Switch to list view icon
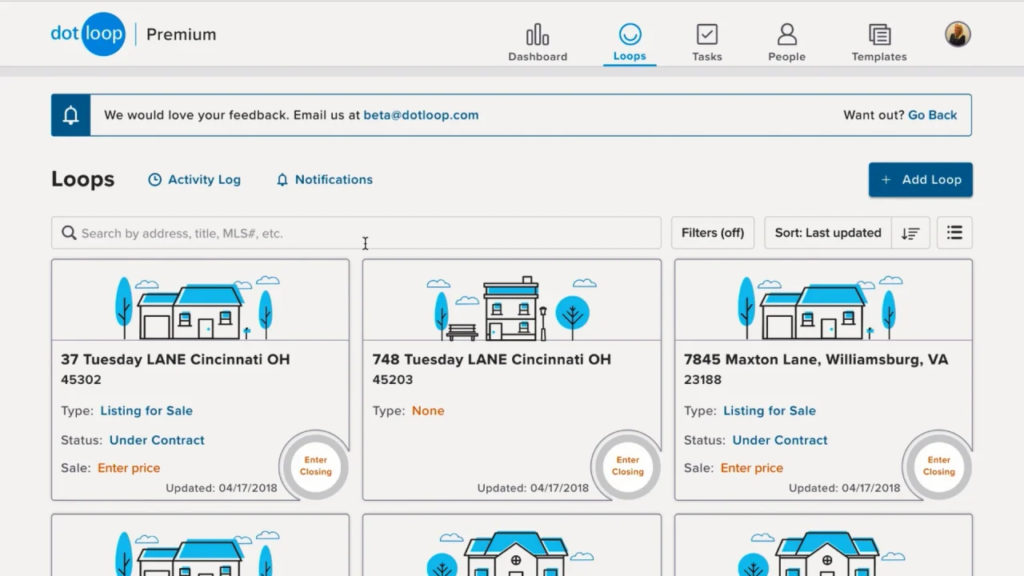The image size is (1024, 576). tap(954, 233)
